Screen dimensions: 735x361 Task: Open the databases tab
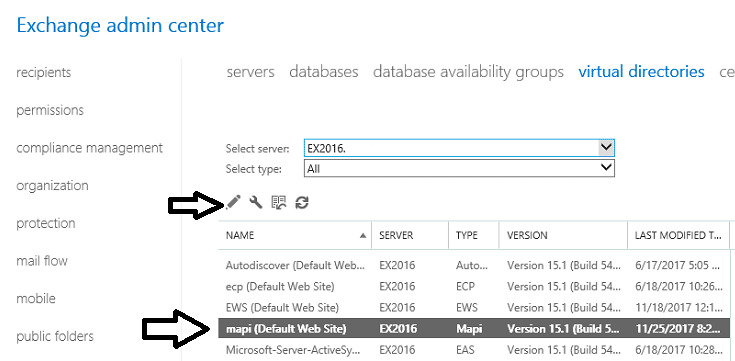coord(324,72)
